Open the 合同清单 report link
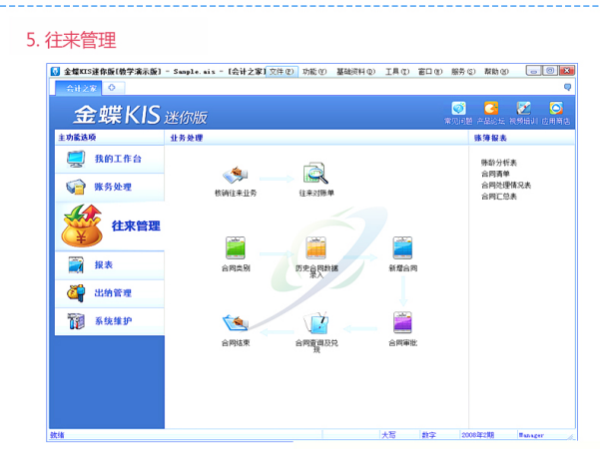The width and height of the screenshot is (600, 450). point(495,174)
